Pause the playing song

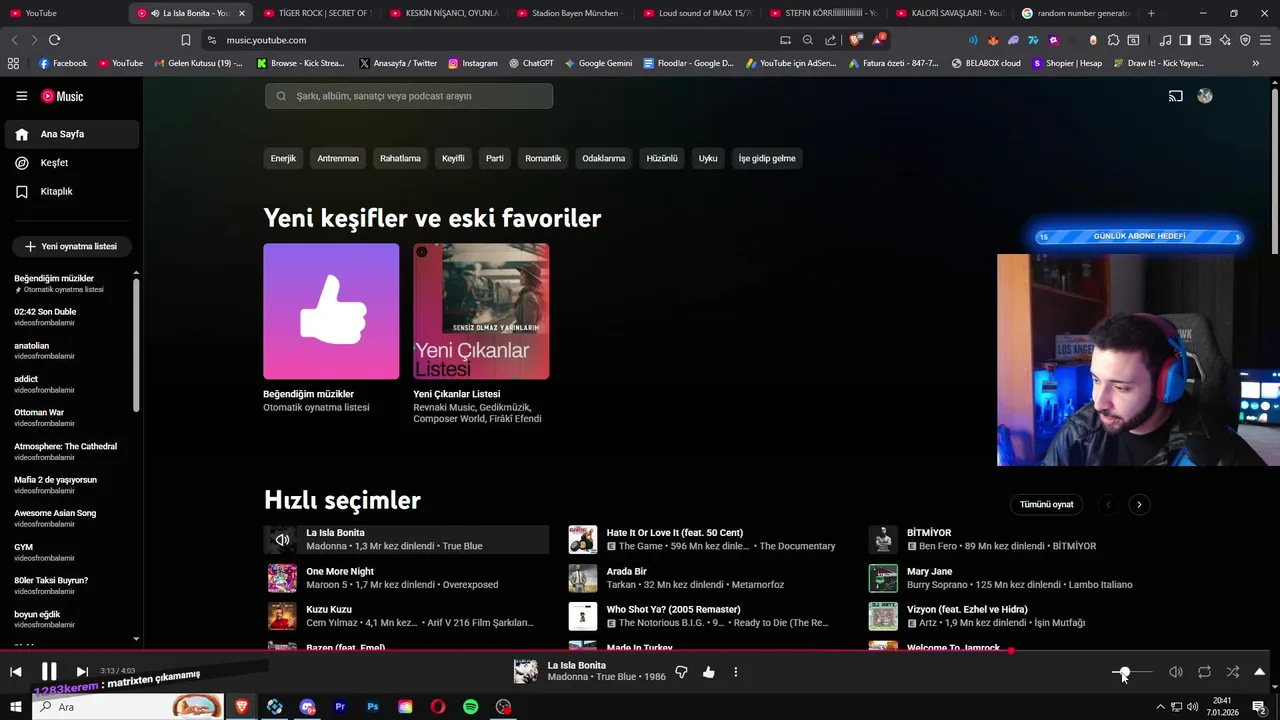coord(49,672)
